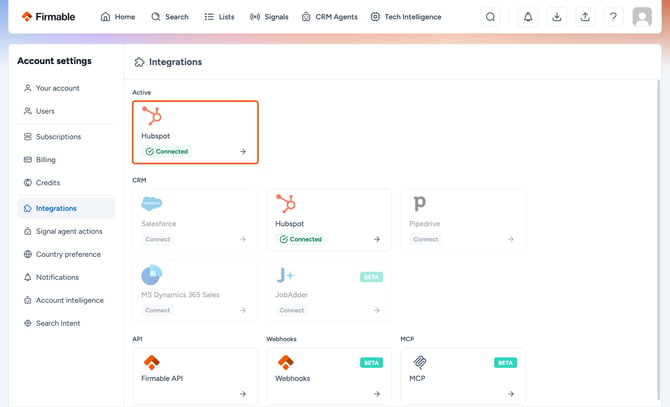
Task: Click the Hubspot logo in Active card
Action: pos(152,116)
